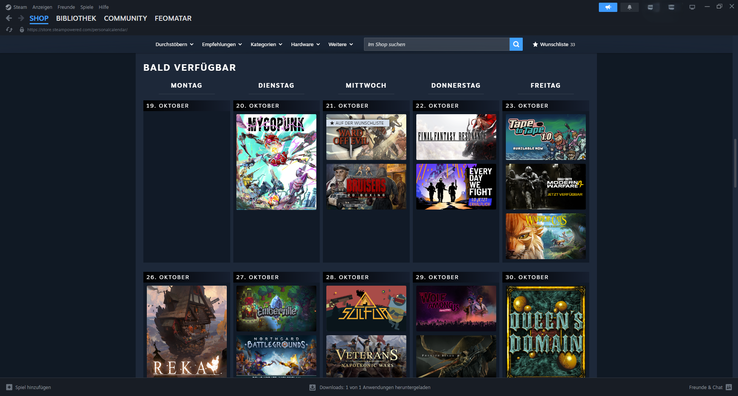Open the Friends & Chat icon
The image size is (738, 396).
pyautogui.click(x=729, y=387)
